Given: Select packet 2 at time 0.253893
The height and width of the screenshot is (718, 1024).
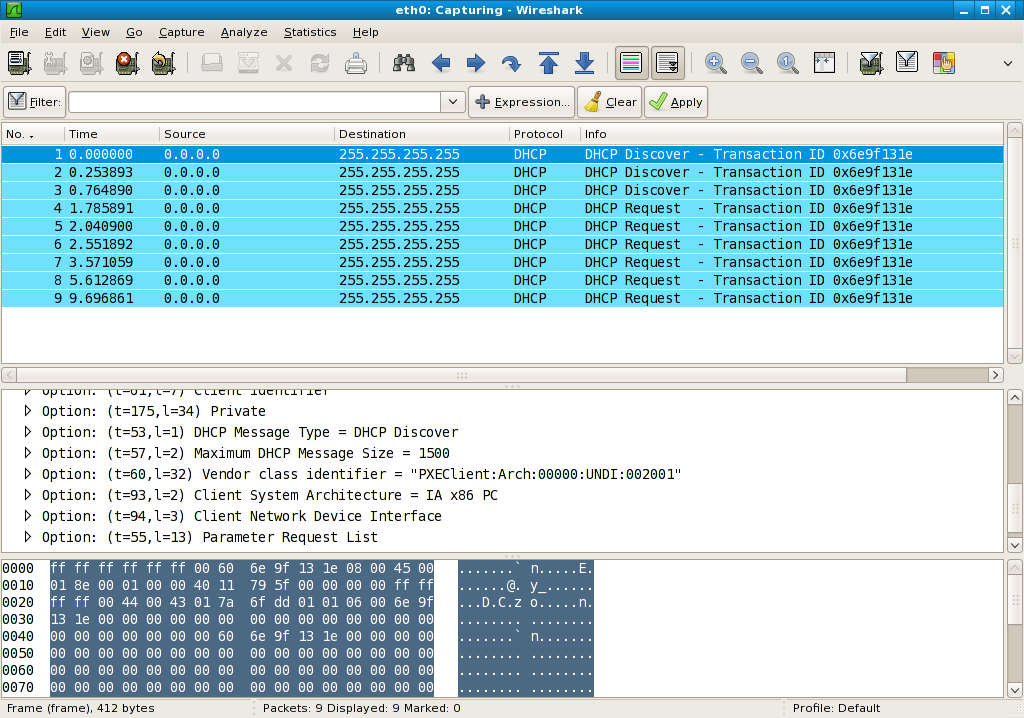Looking at the screenshot, I should [502, 172].
